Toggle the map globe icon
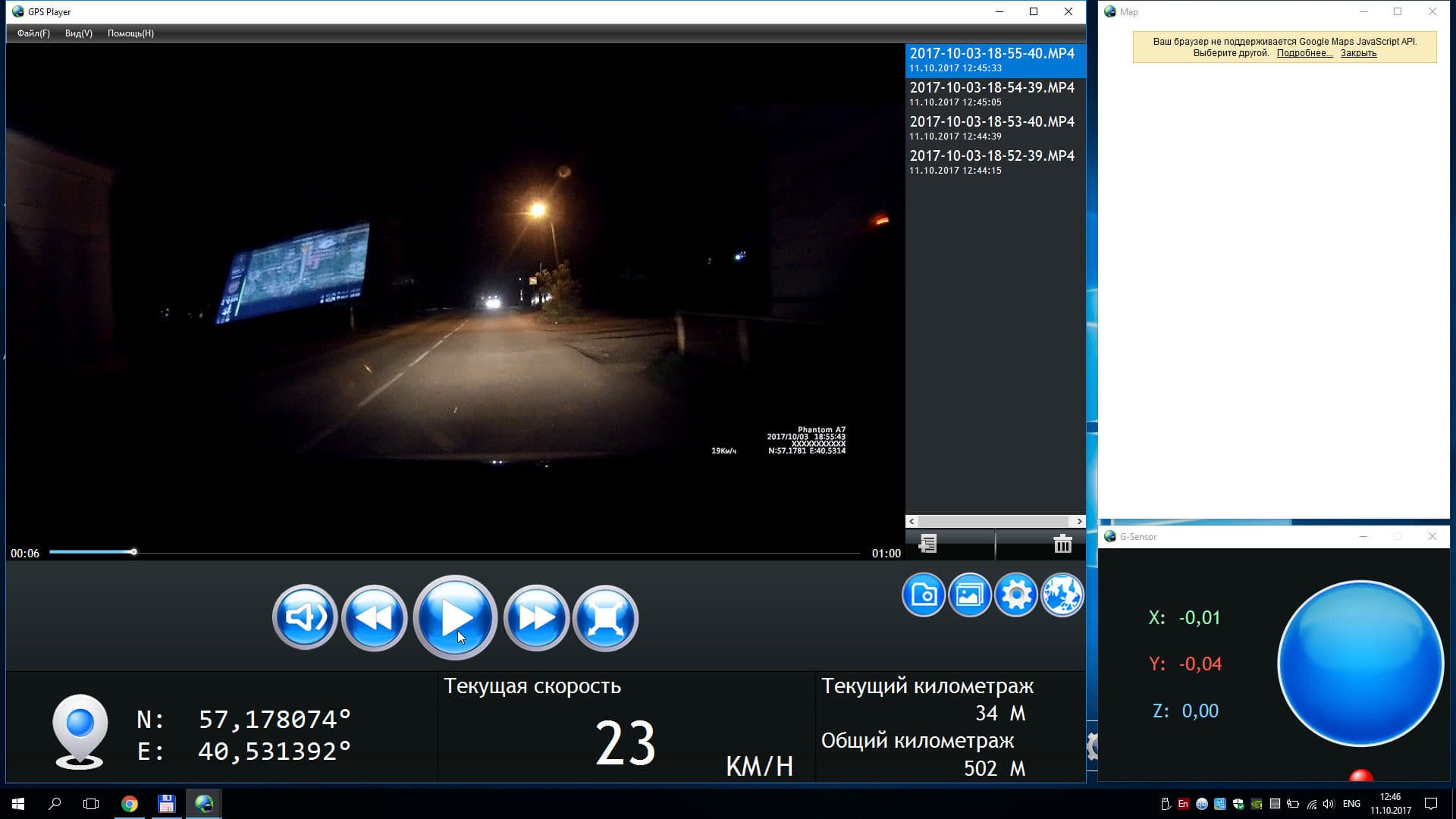This screenshot has width=1456, height=819. point(1062,595)
